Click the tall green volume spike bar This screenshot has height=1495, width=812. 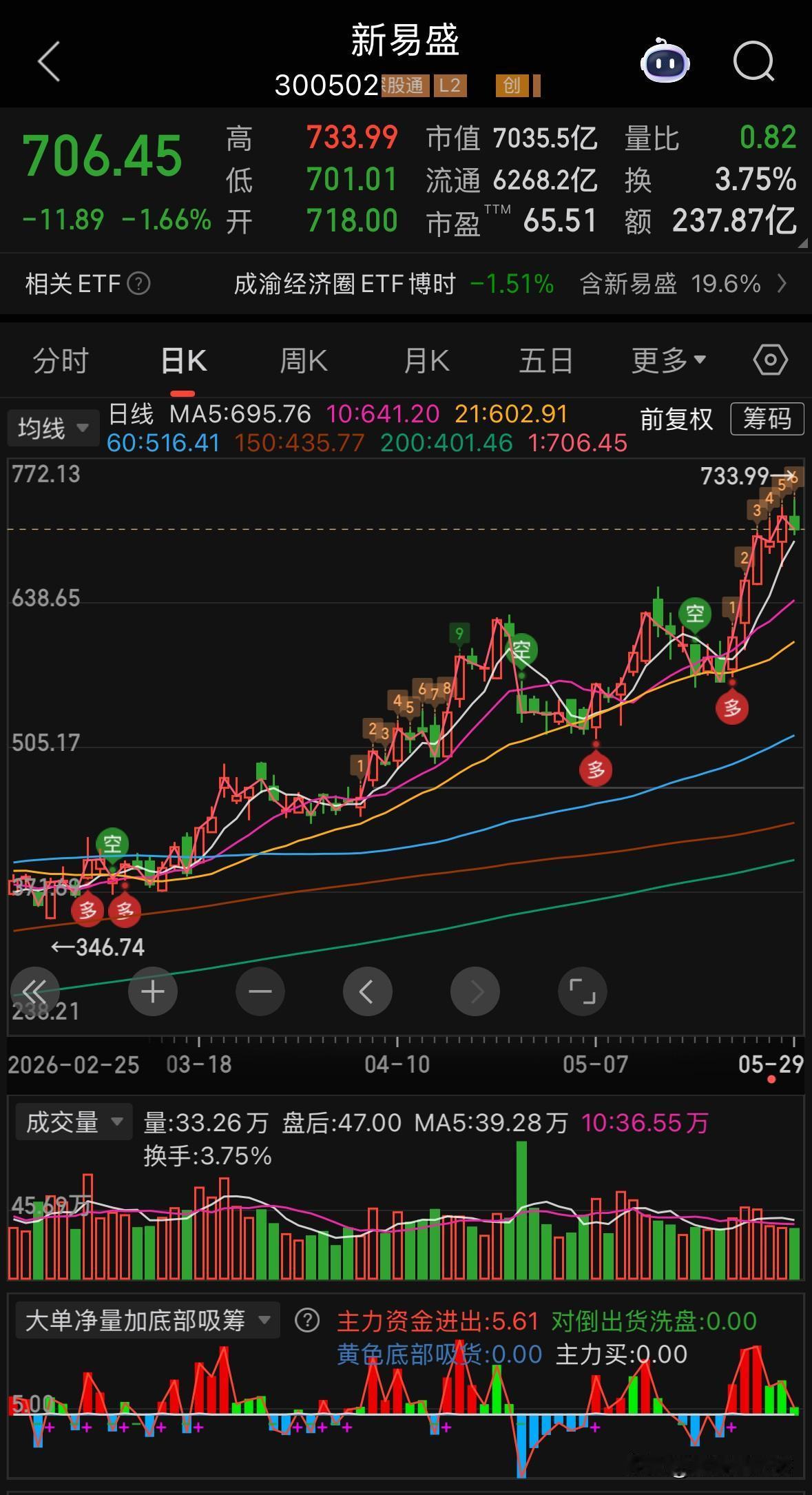521,1210
